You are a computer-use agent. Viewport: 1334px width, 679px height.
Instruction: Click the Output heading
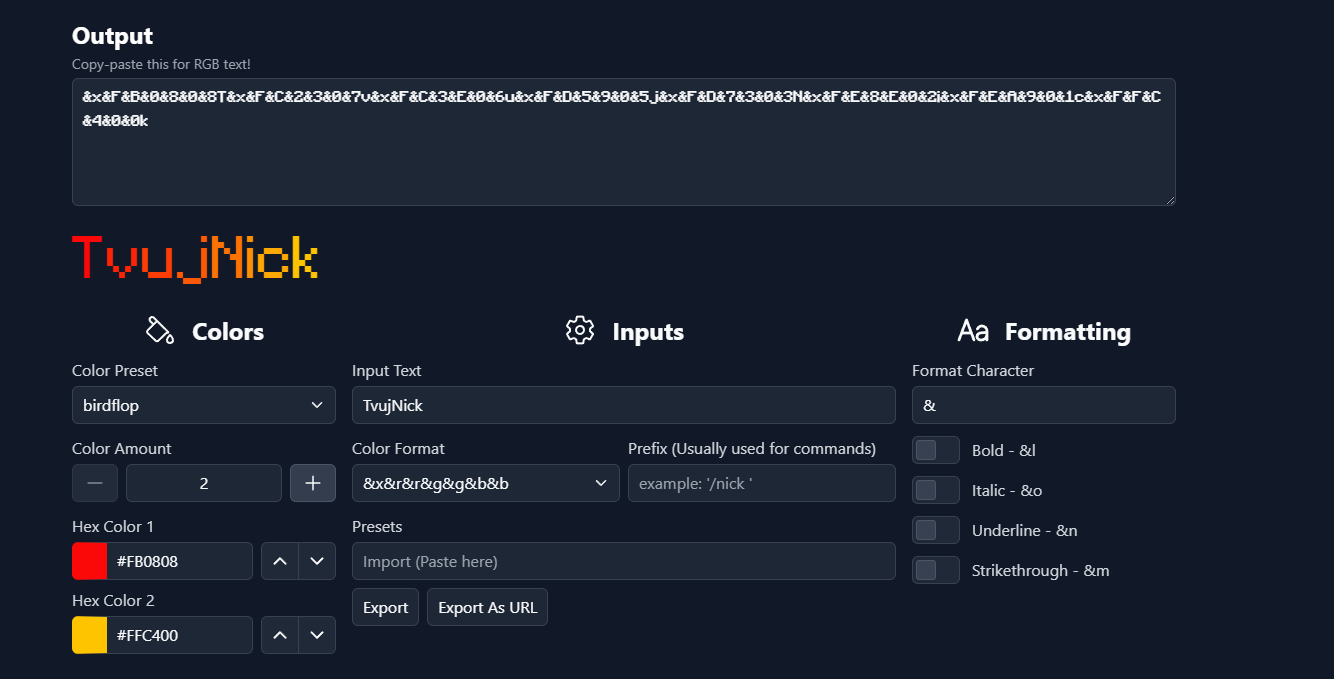coord(113,36)
